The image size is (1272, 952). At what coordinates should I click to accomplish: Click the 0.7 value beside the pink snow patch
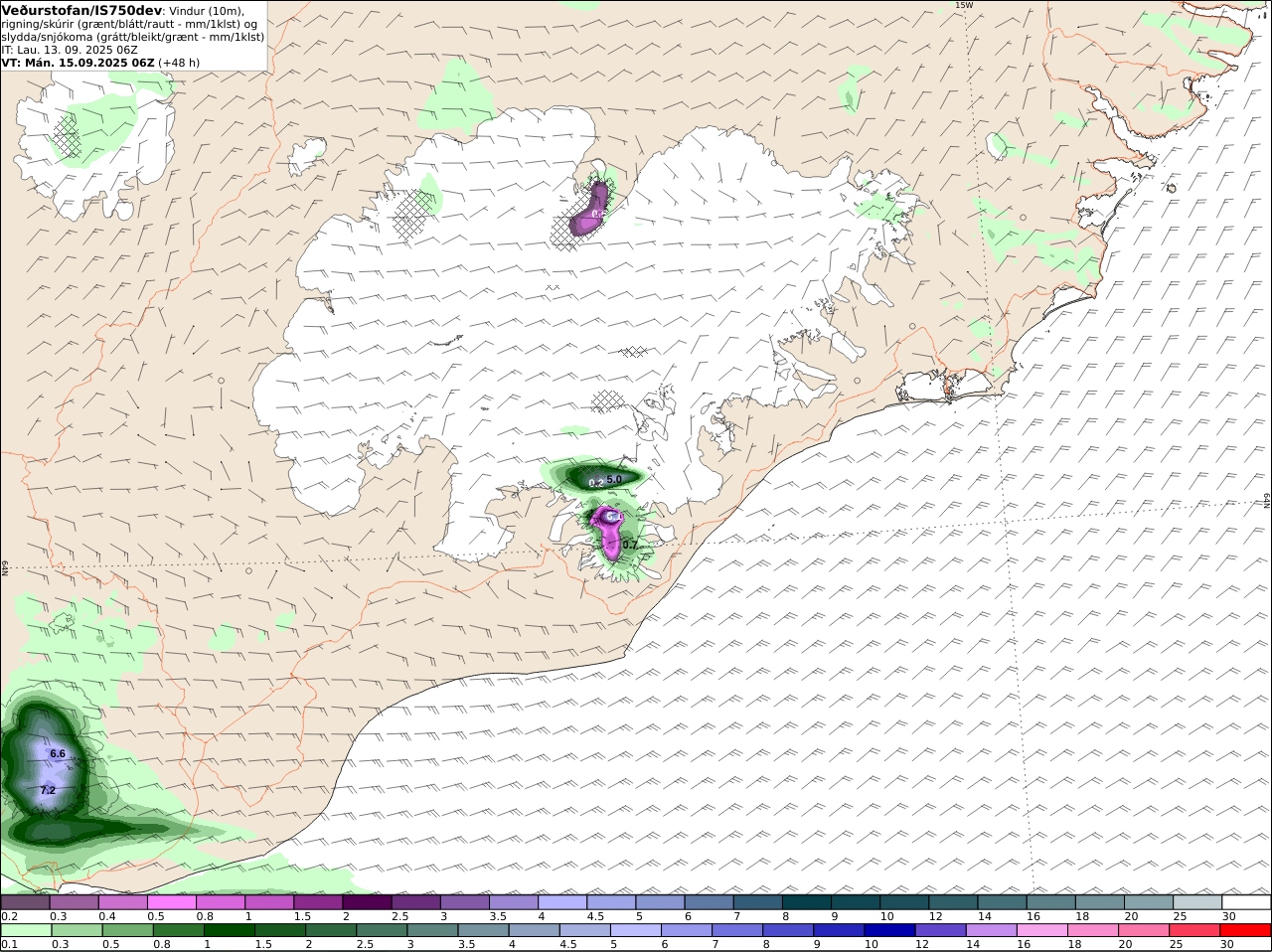630,545
